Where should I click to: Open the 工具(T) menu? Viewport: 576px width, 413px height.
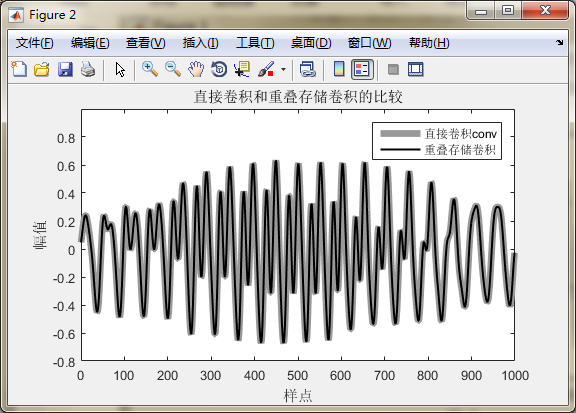255,43
